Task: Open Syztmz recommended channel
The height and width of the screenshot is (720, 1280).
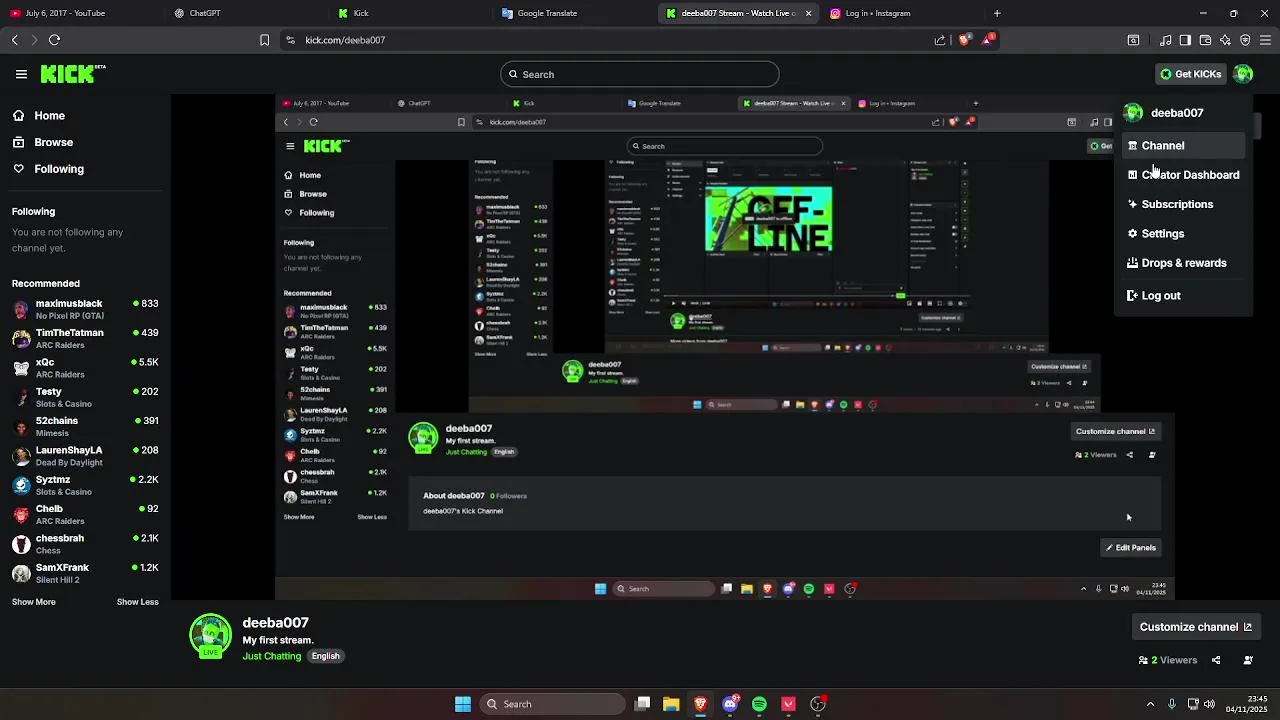Action: point(84,485)
